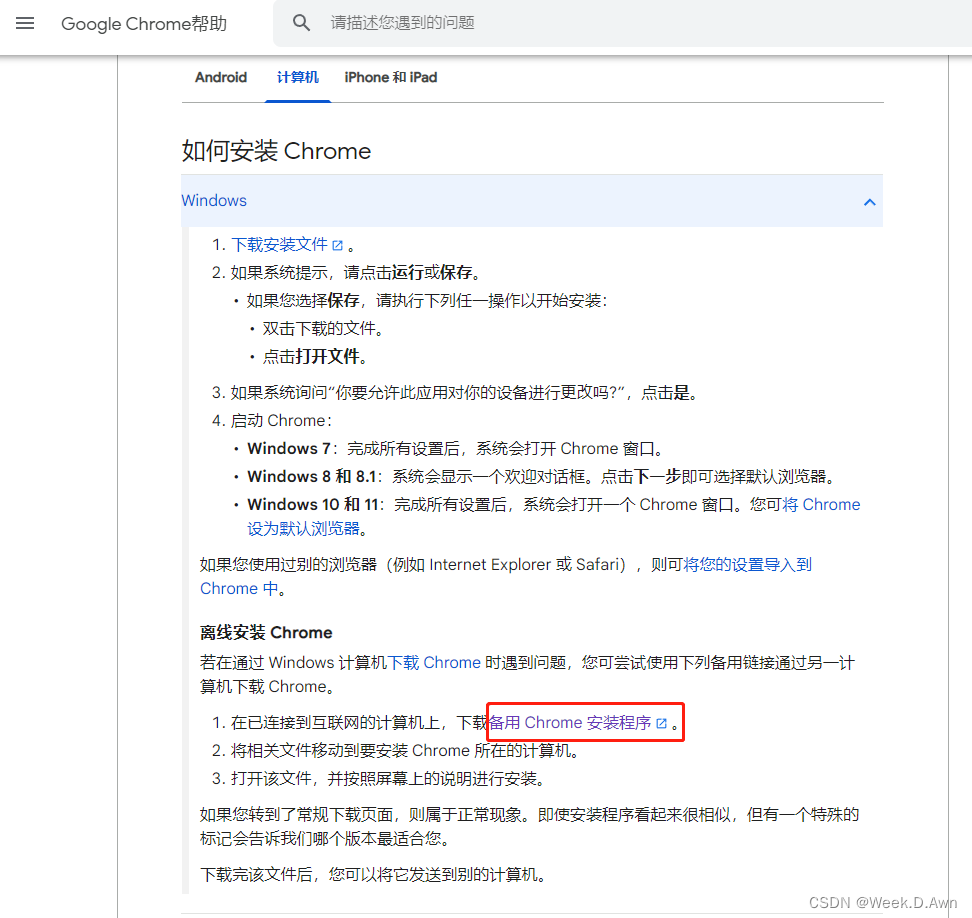Image resolution: width=972 pixels, height=918 pixels.
Task: Open Google Chrome帮助 home title
Action: 144,24
